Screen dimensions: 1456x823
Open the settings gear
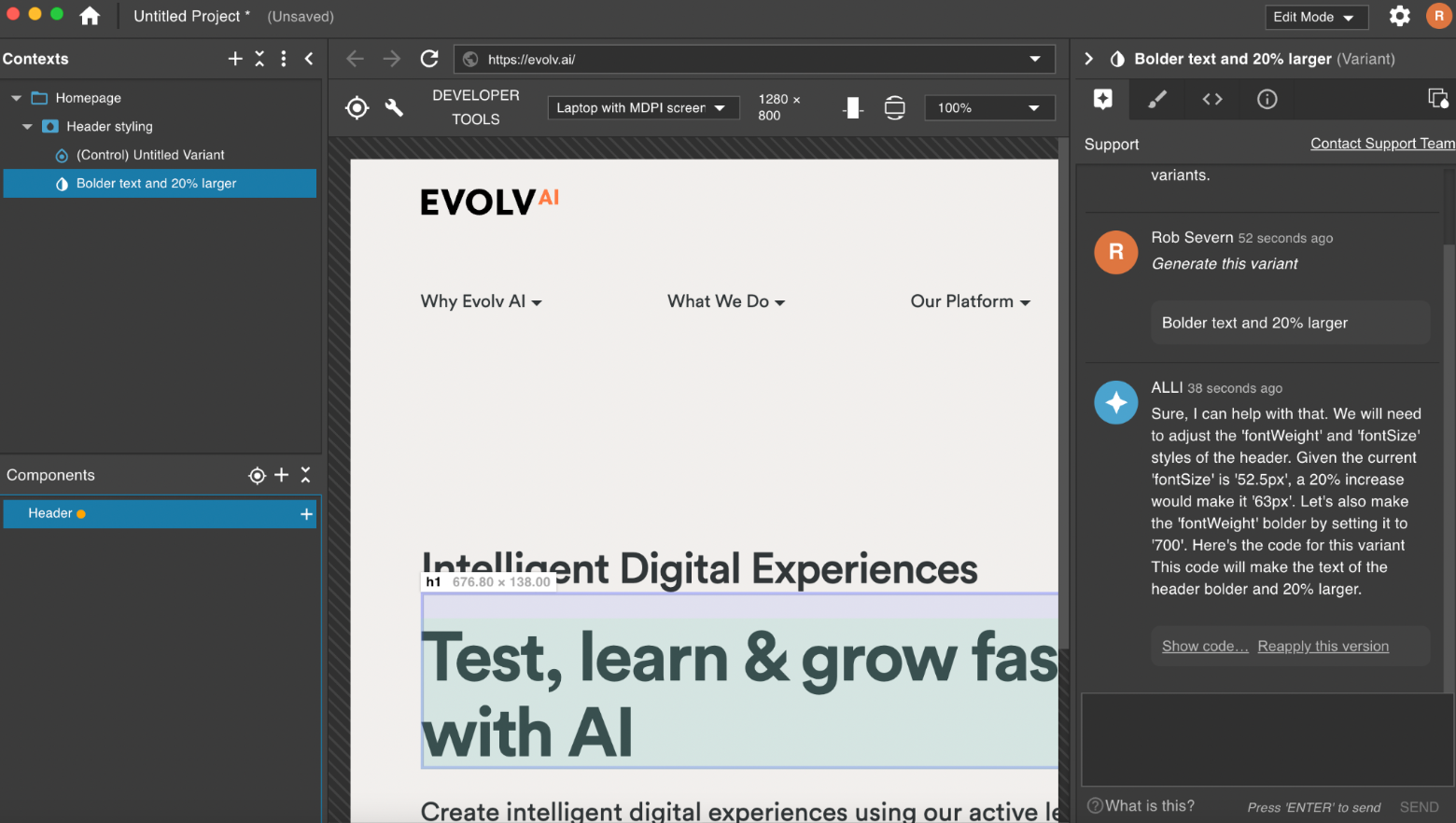click(x=1399, y=16)
